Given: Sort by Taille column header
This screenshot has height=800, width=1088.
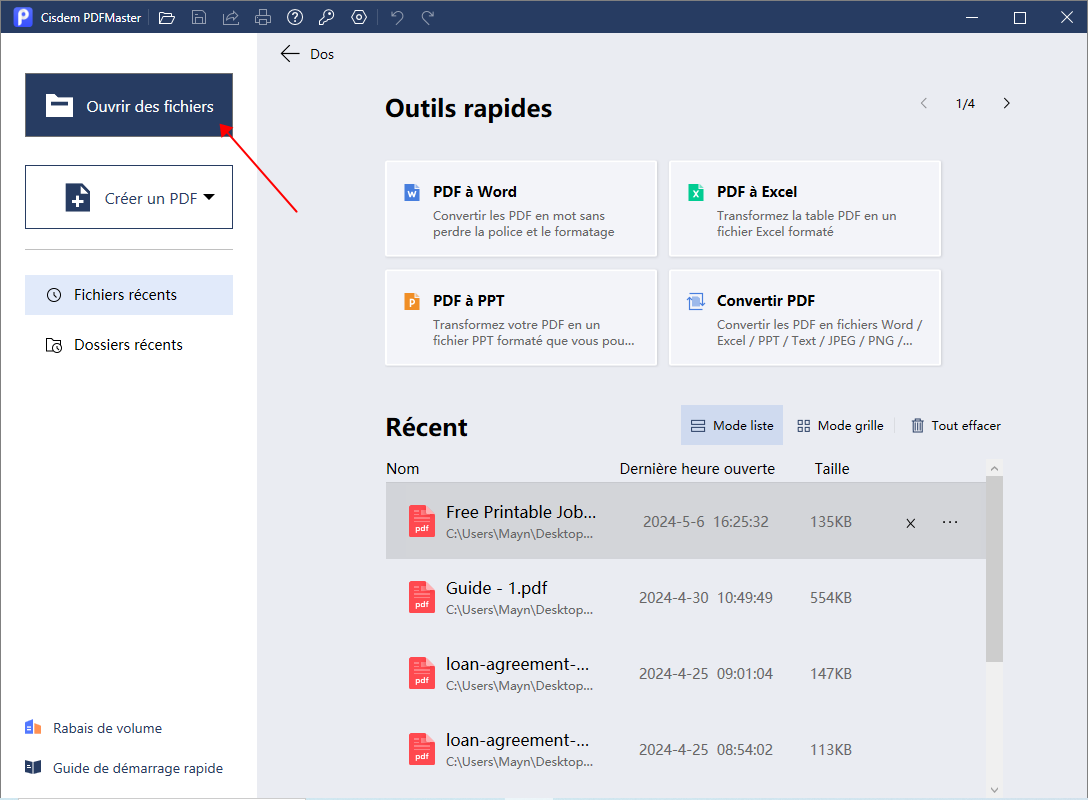Looking at the screenshot, I should (832, 469).
